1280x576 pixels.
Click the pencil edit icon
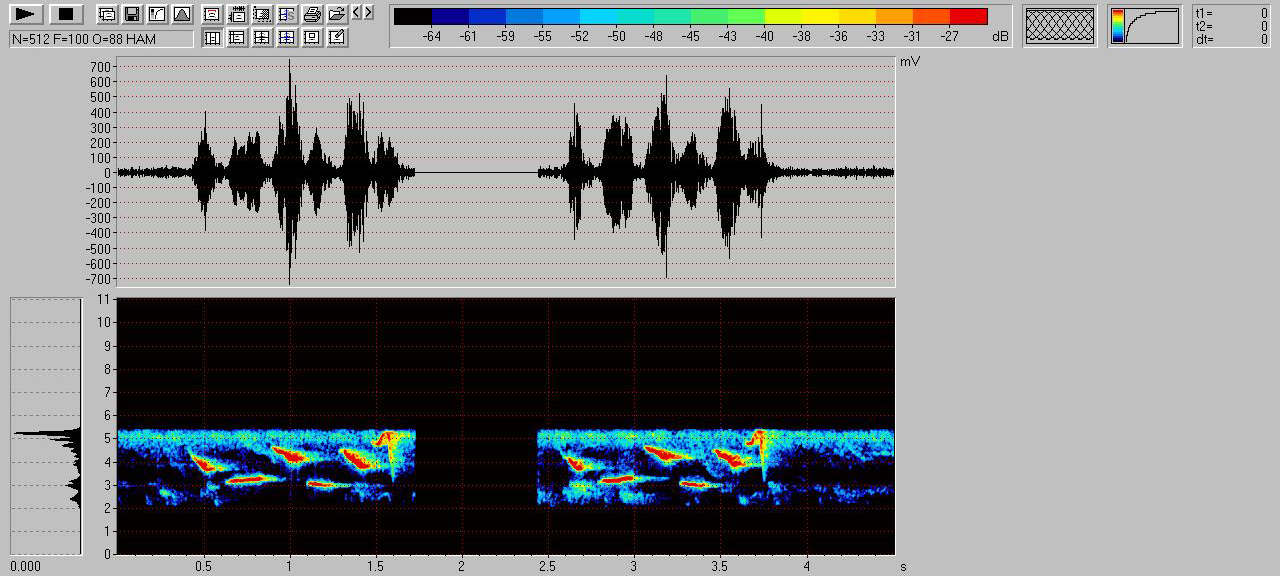336,38
